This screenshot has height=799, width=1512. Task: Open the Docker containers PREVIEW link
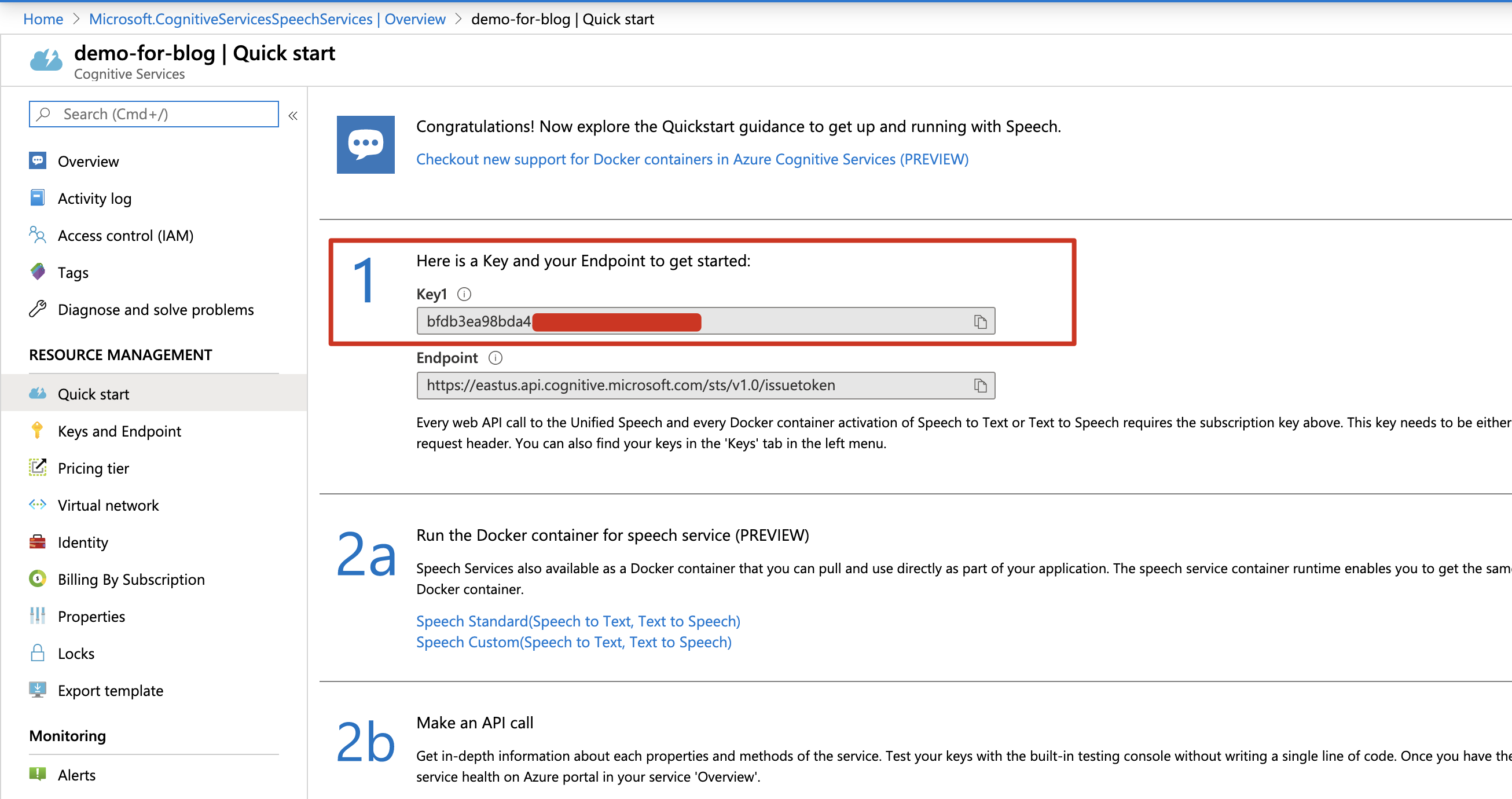(692, 159)
